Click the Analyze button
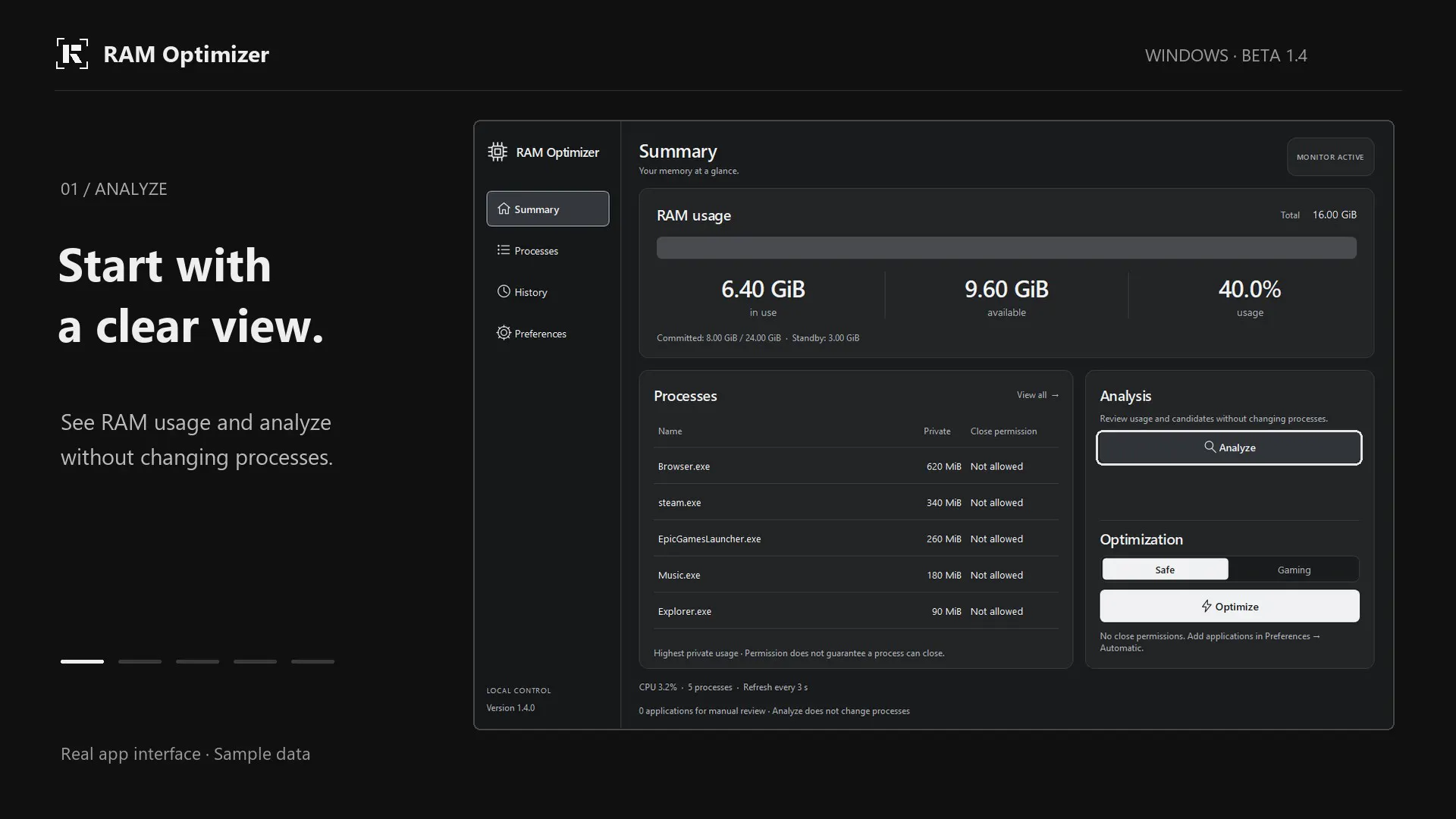This screenshot has height=819, width=1456. pos(1229,447)
